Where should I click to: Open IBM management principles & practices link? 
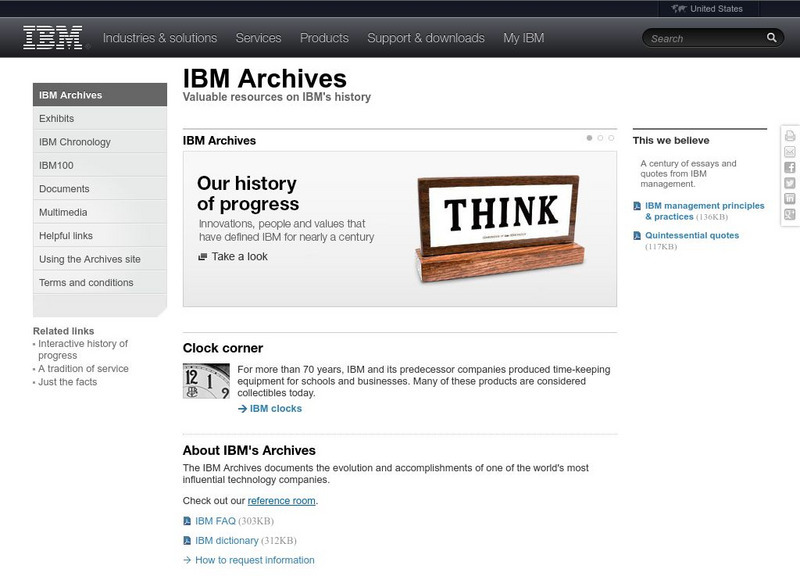click(x=705, y=211)
